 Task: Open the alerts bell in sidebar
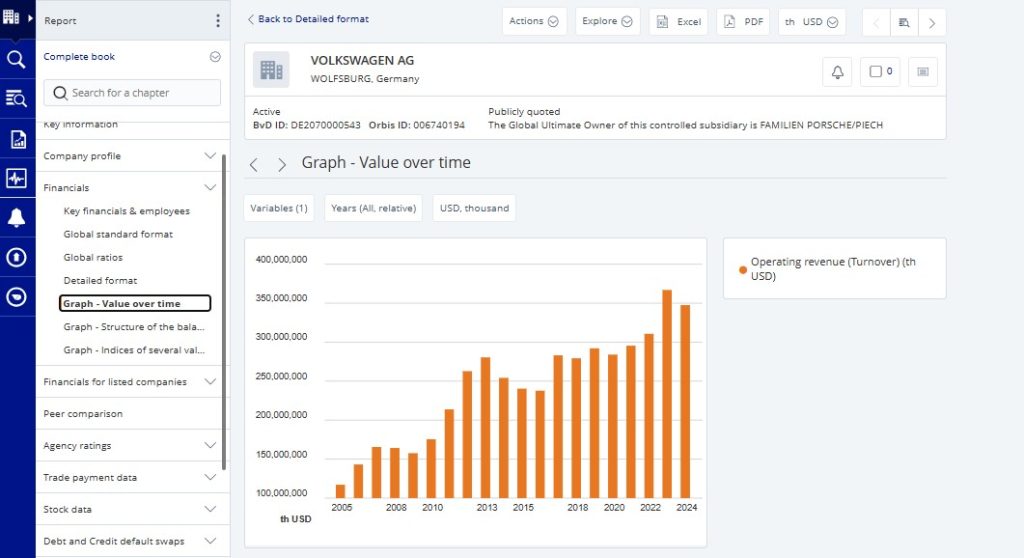tap(16, 218)
